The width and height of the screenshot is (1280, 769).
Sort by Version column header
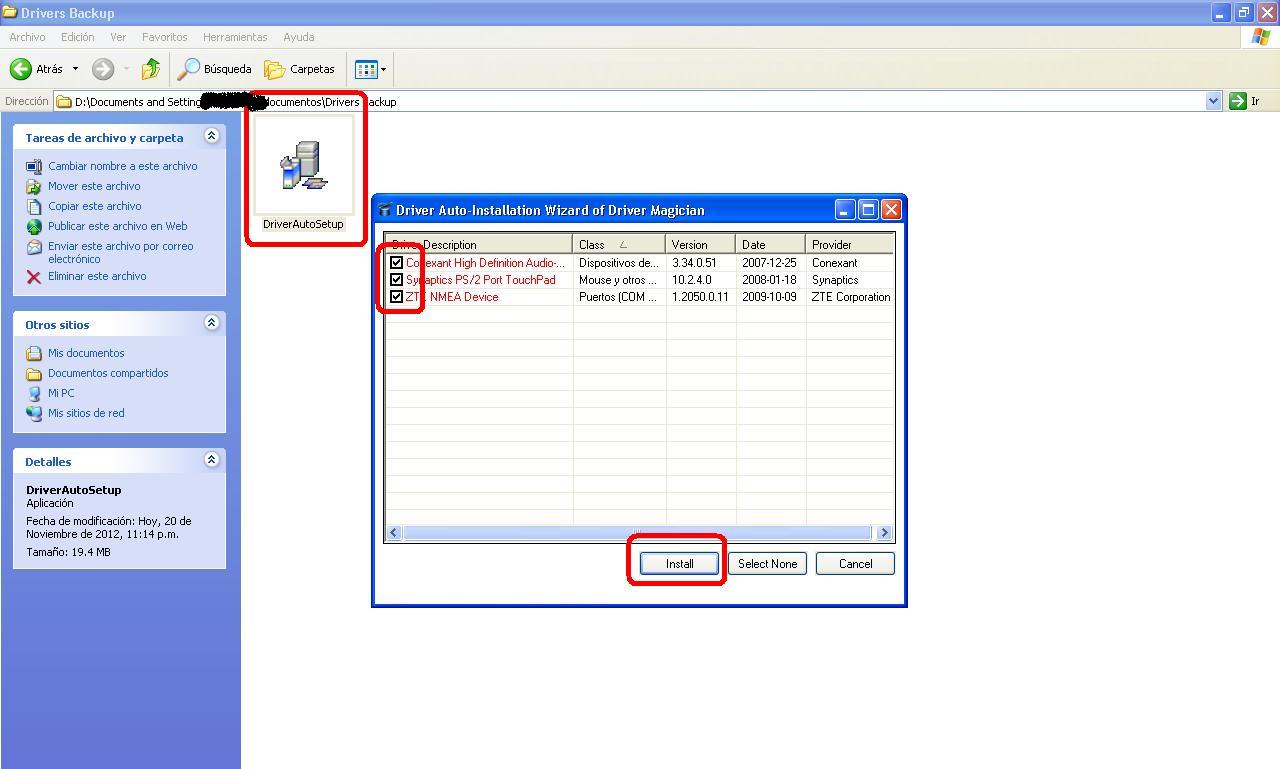[701, 244]
